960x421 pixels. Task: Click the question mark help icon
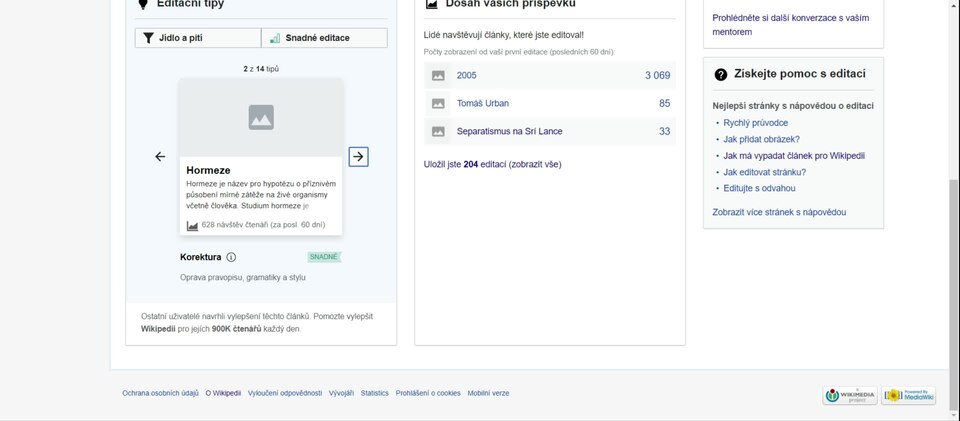(x=721, y=75)
